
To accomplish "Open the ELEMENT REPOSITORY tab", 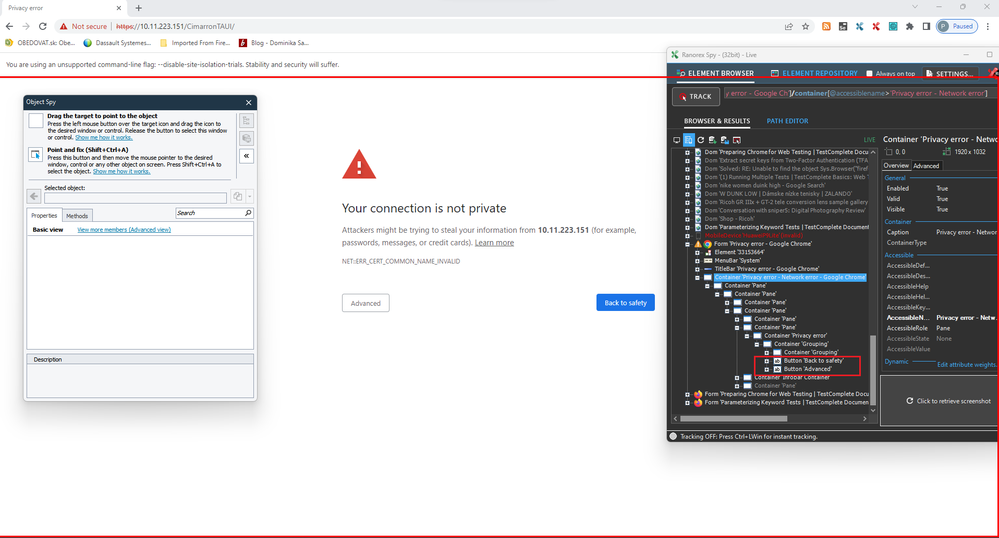I will (x=814, y=73).
